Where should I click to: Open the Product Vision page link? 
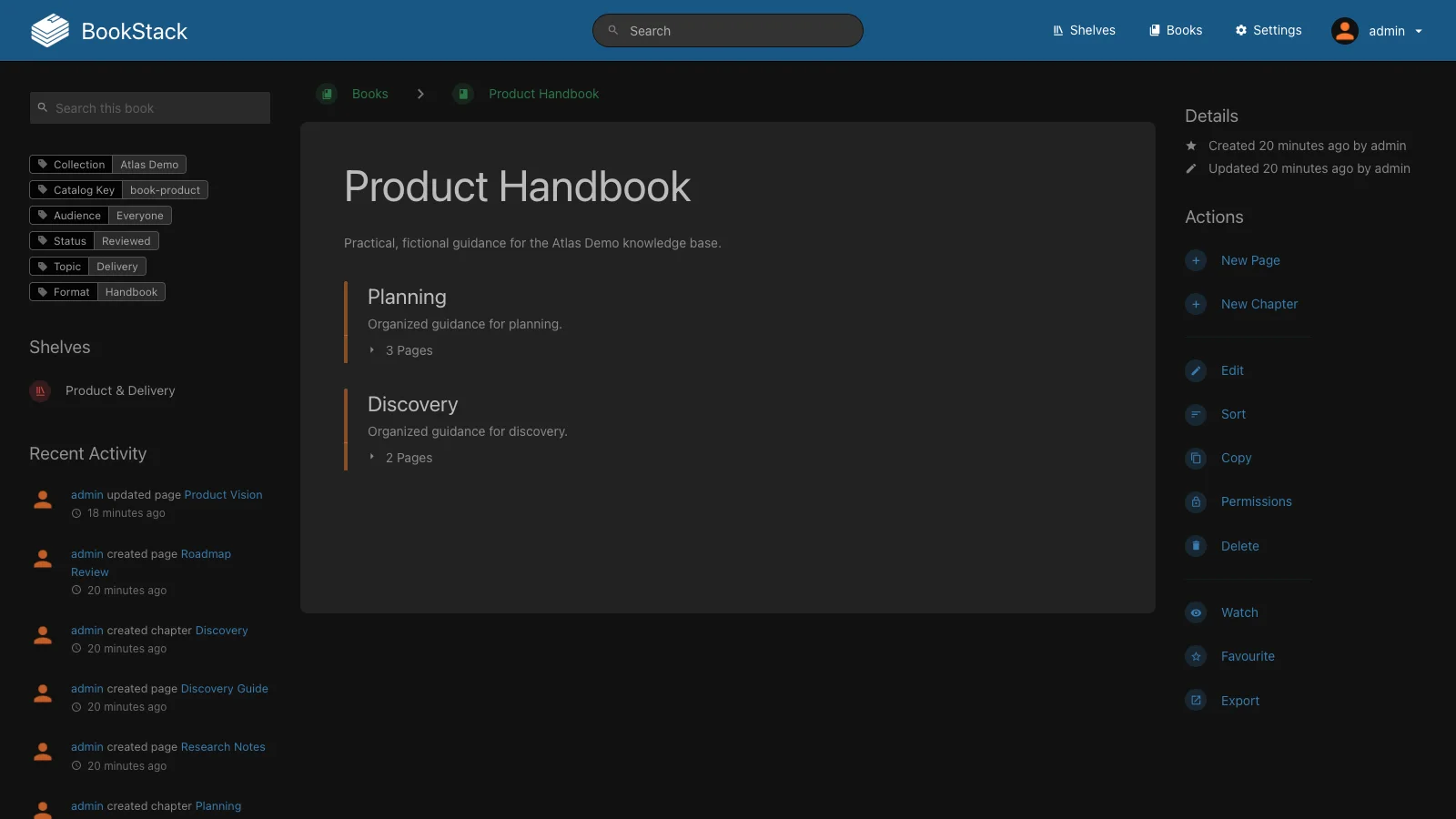[x=223, y=495]
